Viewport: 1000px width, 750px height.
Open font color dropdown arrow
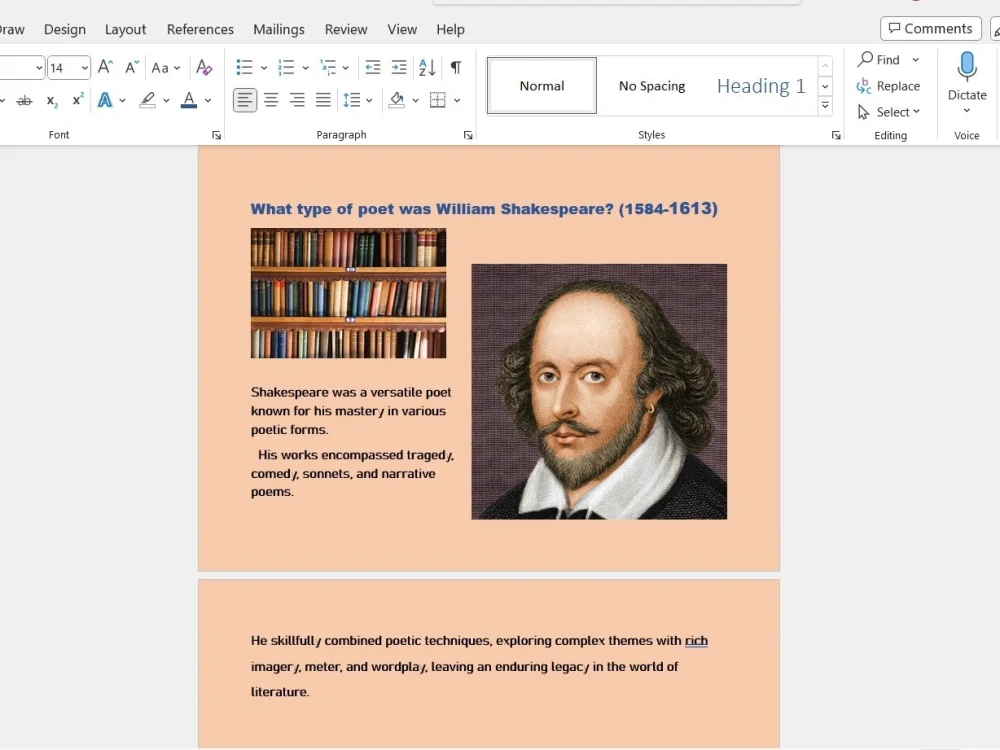pyautogui.click(x=208, y=101)
